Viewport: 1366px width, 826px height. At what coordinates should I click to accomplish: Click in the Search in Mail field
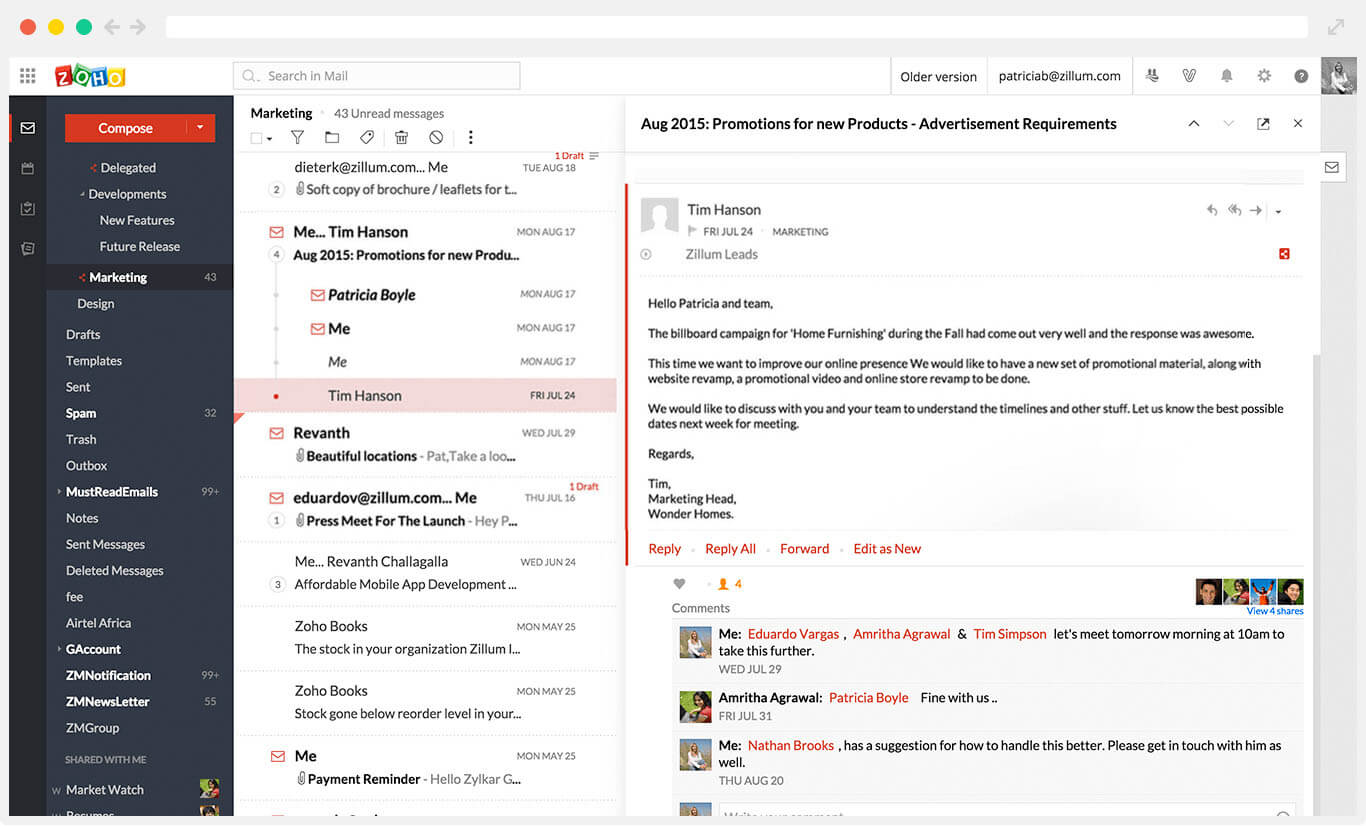[x=376, y=75]
